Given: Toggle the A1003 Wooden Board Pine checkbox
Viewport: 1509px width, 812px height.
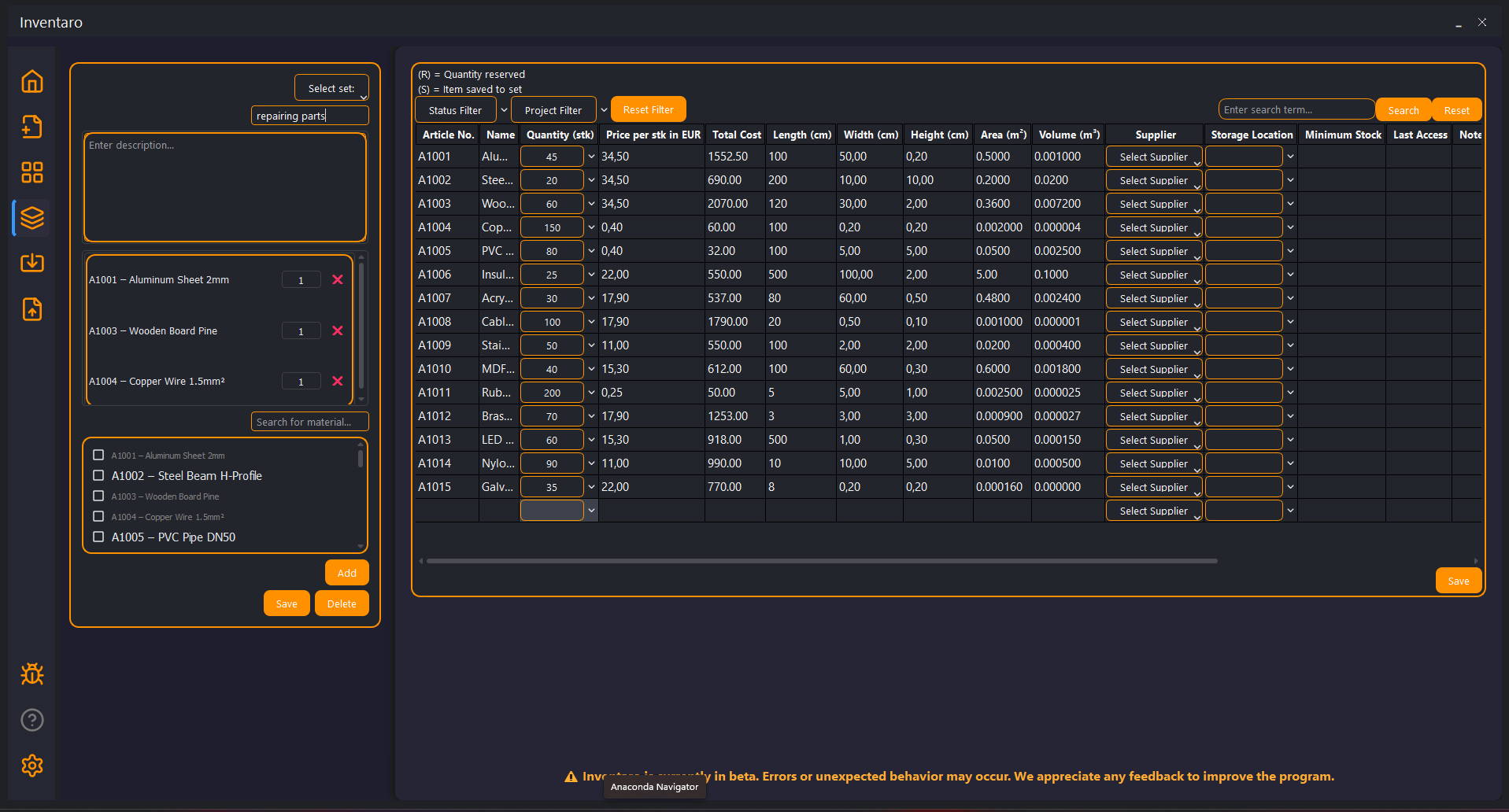Looking at the screenshot, I should [98, 496].
